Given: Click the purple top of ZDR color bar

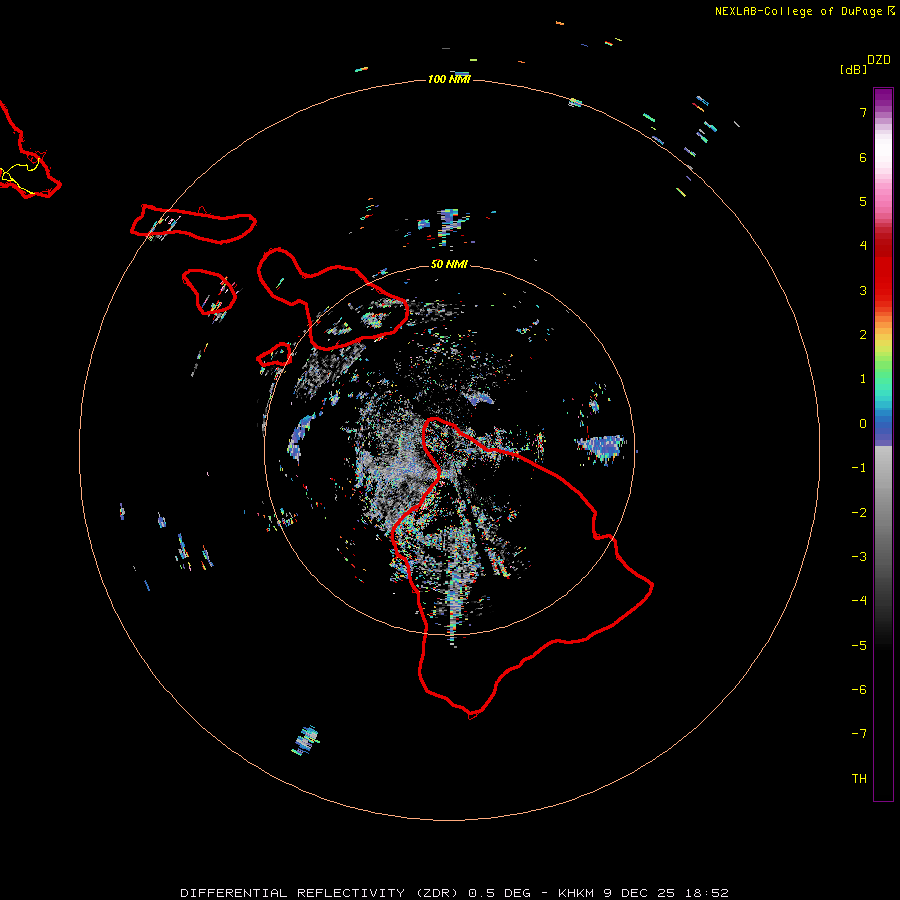Looking at the screenshot, I should pyautogui.click(x=883, y=98).
